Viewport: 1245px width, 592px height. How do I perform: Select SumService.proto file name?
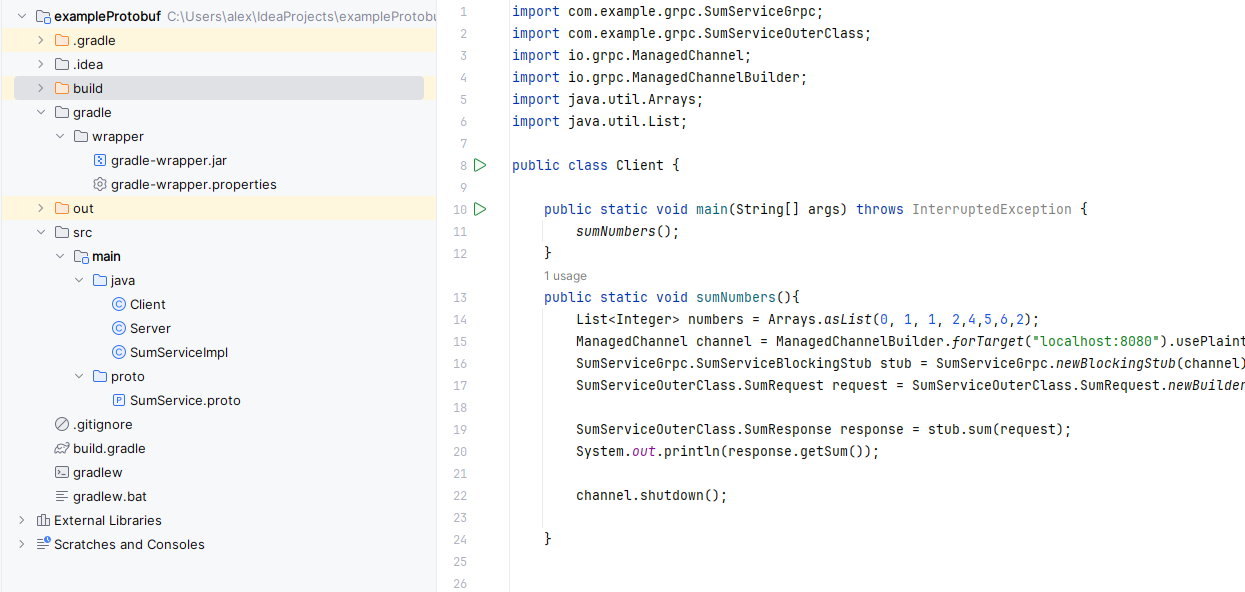tap(185, 401)
